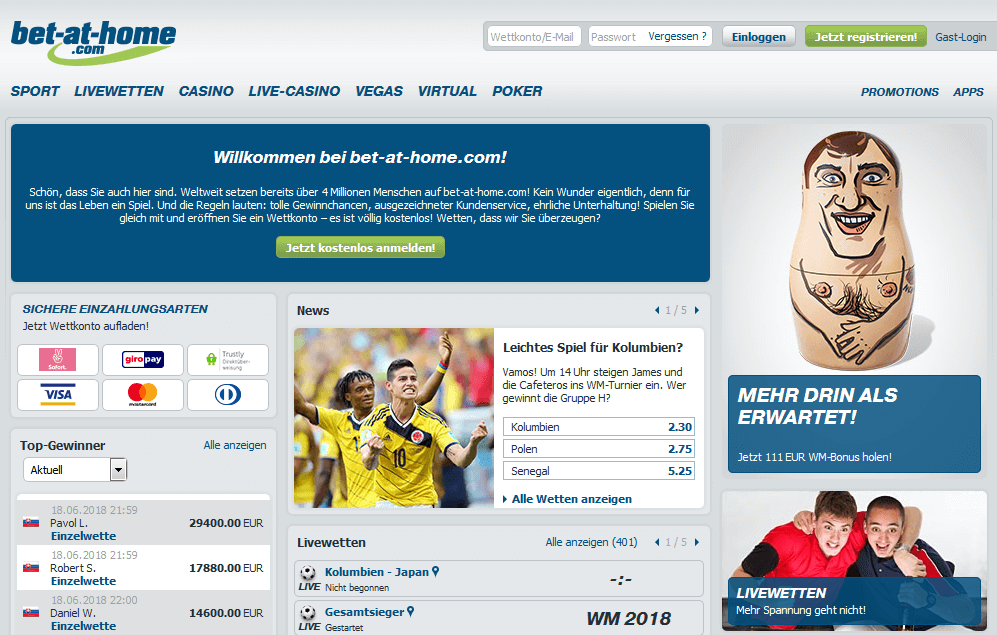Bet on Kolumbien at odds 2.30
This screenshot has width=997, height=635.
coord(599,427)
